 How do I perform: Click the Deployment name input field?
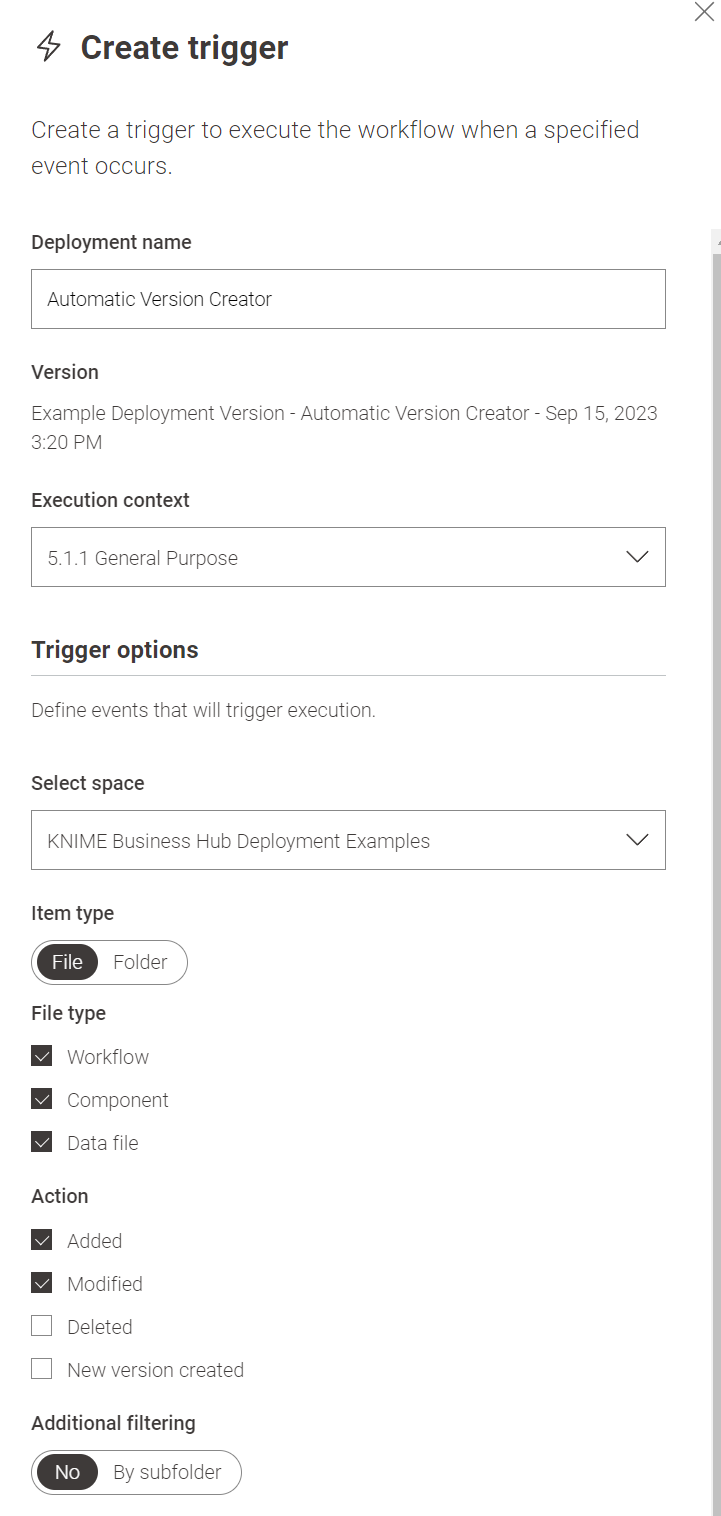point(348,299)
